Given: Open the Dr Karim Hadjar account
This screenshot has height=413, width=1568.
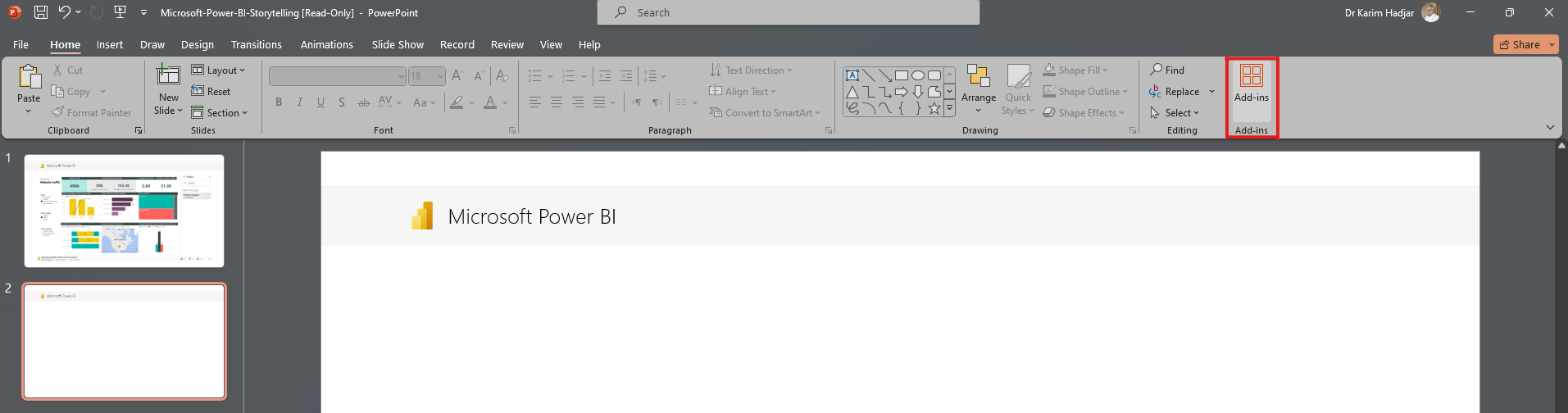Looking at the screenshot, I should tap(1392, 12).
